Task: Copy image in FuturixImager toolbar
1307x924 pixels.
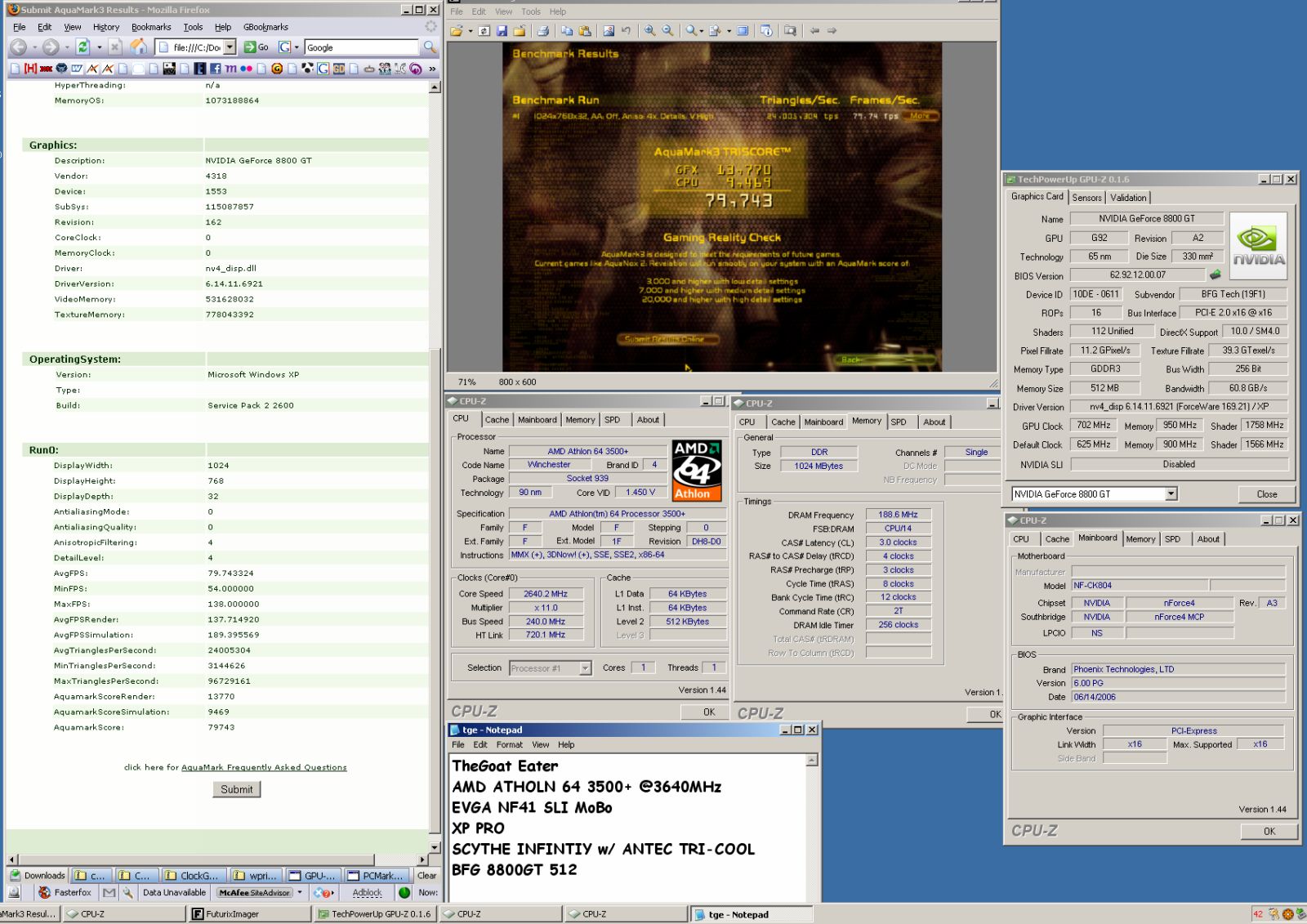Action: click(567, 31)
